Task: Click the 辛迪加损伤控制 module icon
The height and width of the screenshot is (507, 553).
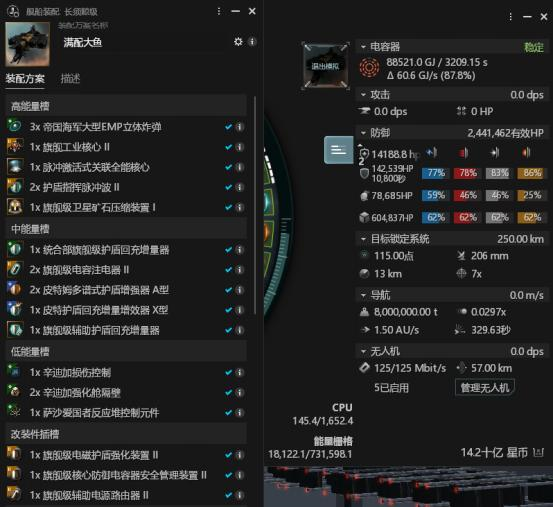Action: click(x=14, y=372)
